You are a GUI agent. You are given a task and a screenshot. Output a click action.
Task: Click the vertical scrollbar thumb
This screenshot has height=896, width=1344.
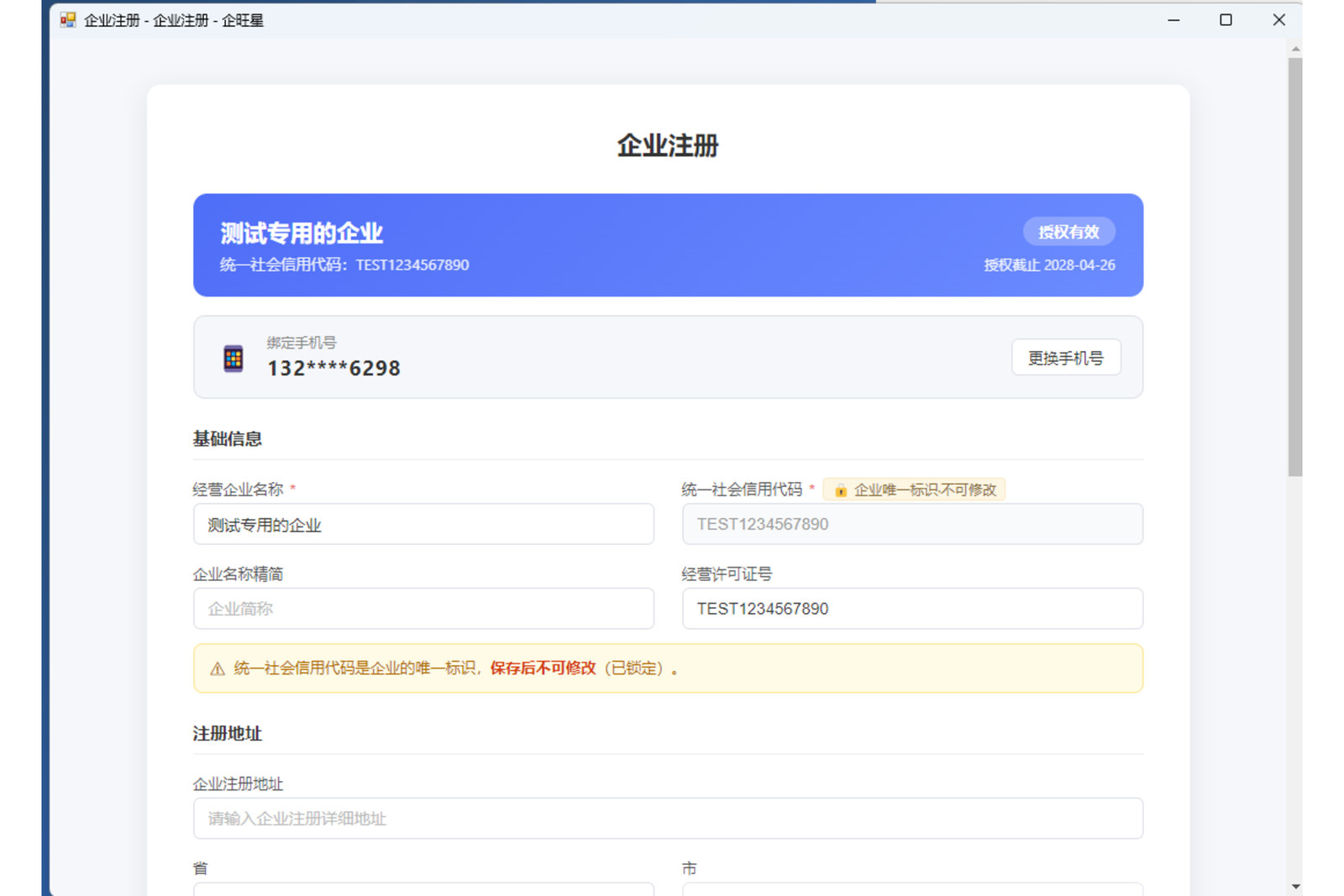coord(1295,267)
